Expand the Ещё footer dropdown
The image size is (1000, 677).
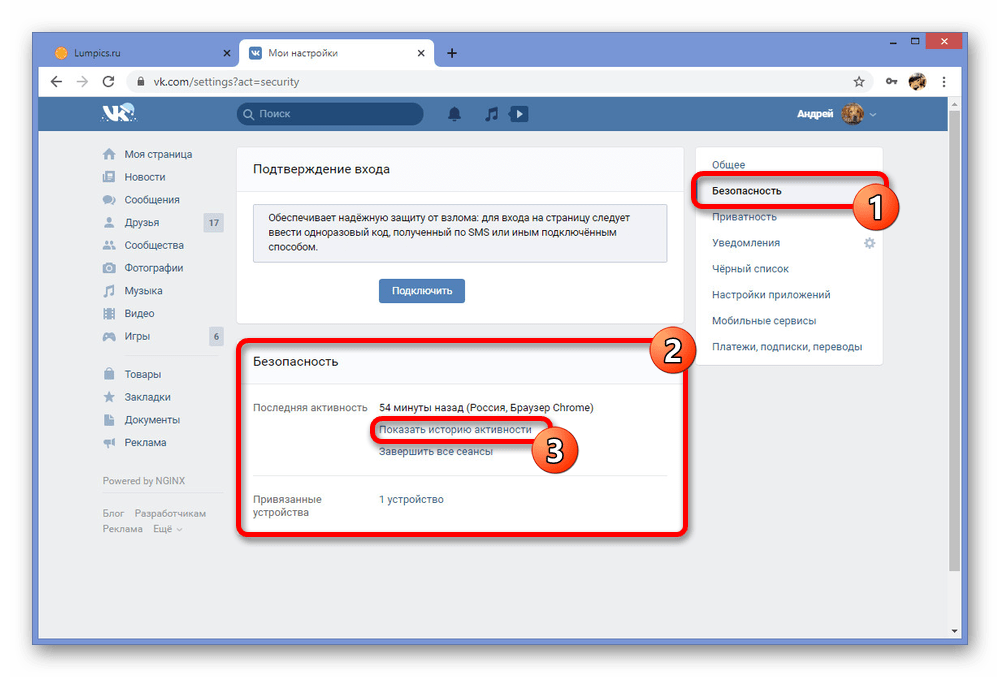click(168, 529)
